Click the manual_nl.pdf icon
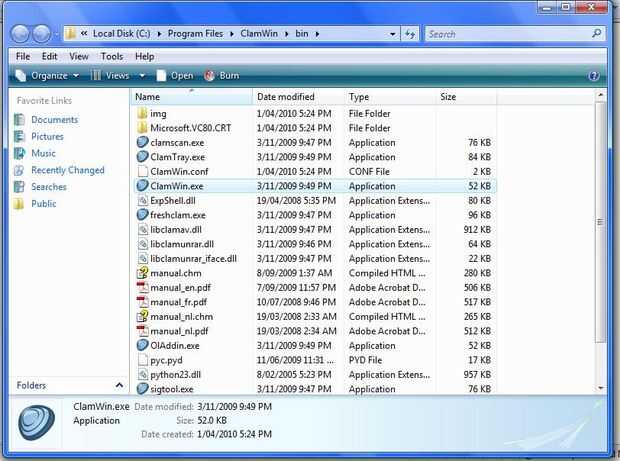620x461 pixels. (x=142, y=331)
